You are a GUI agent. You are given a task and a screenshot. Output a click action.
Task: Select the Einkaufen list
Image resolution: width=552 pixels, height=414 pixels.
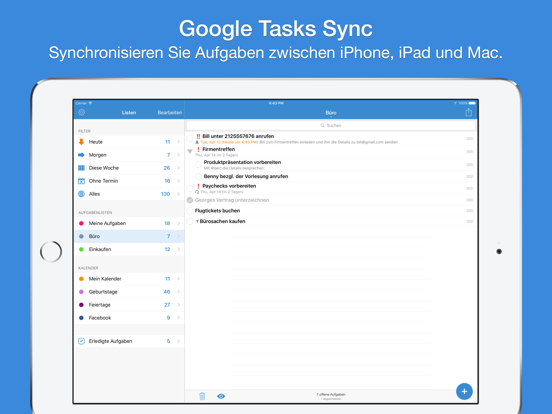(129, 249)
